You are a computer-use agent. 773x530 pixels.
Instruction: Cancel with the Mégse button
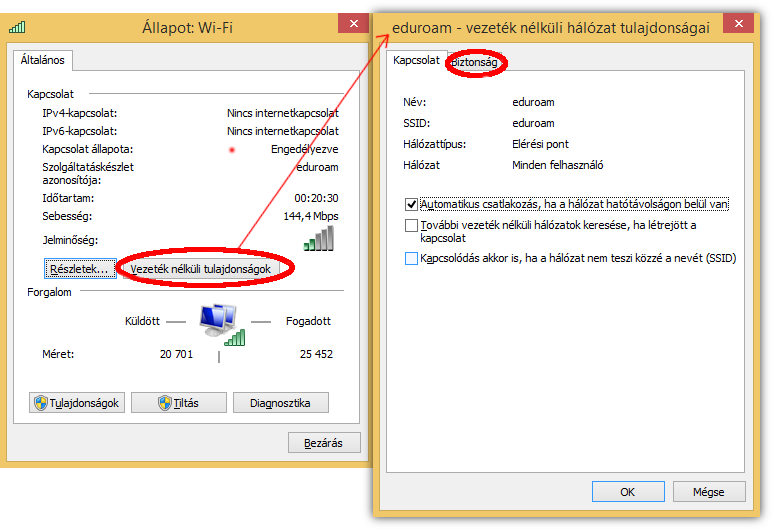pyautogui.click(x=709, y=492)
